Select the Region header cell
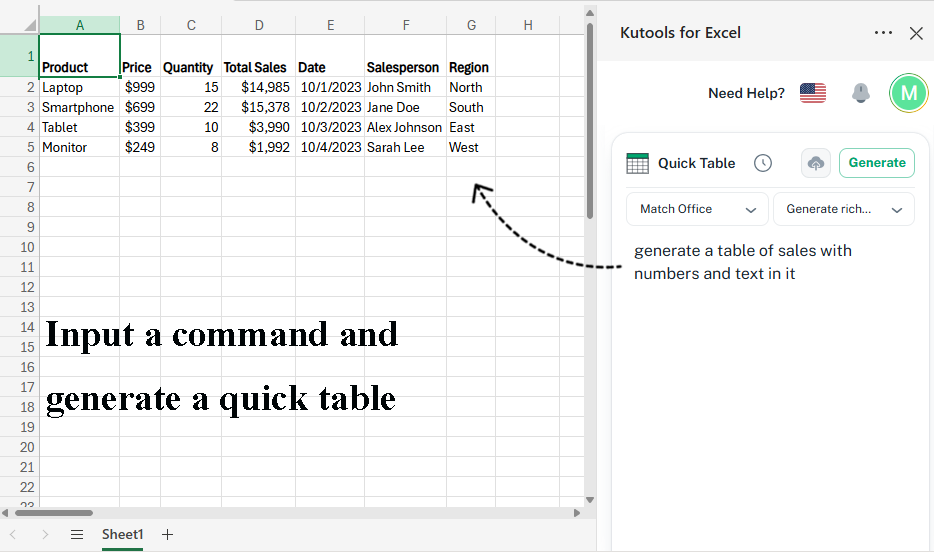The width and height of the screenshot is (934, 552). pyautogui.click(x=471, y=56)
